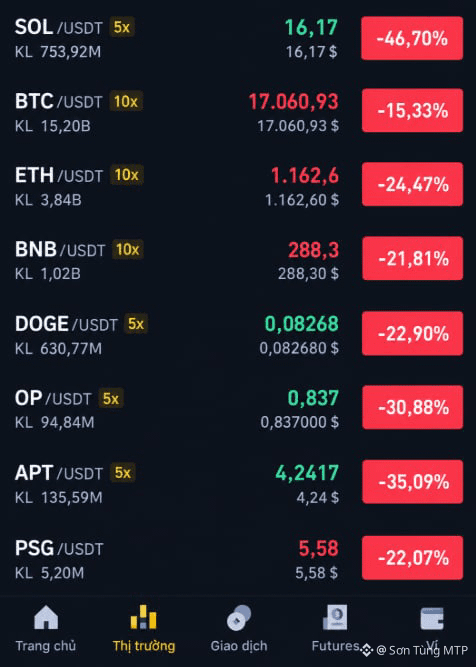Open the Trang chủ home icon
The height and width of the screenshot is (667, 476).
pos(46,618)
